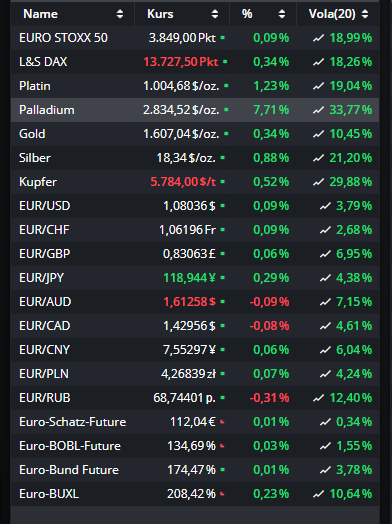The image size is (392, 524).
Task: Click the volatility chart icon for Kupfer
Action: click(318, 182)
